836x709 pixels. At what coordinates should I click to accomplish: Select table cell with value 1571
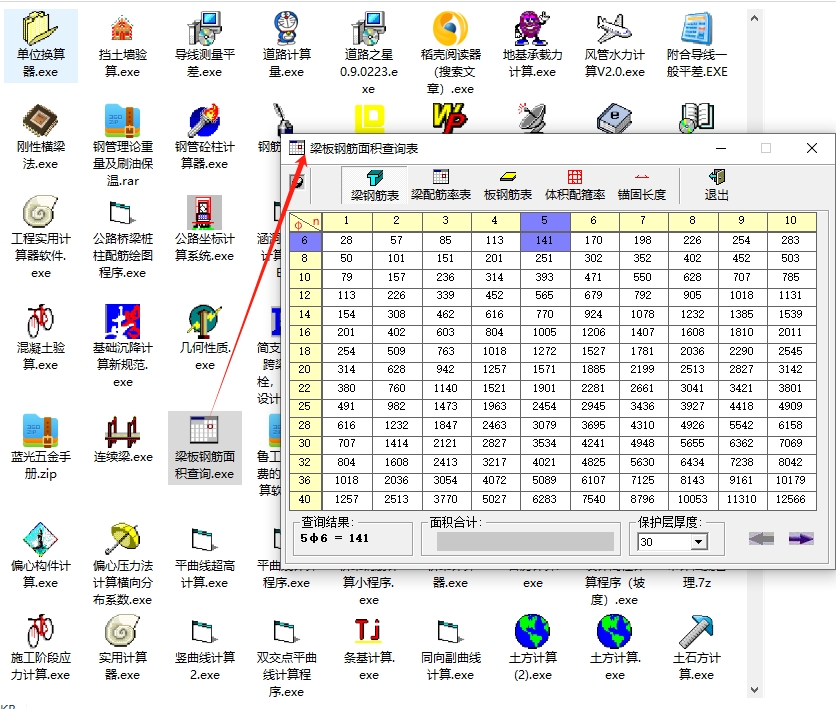[545, 370]
